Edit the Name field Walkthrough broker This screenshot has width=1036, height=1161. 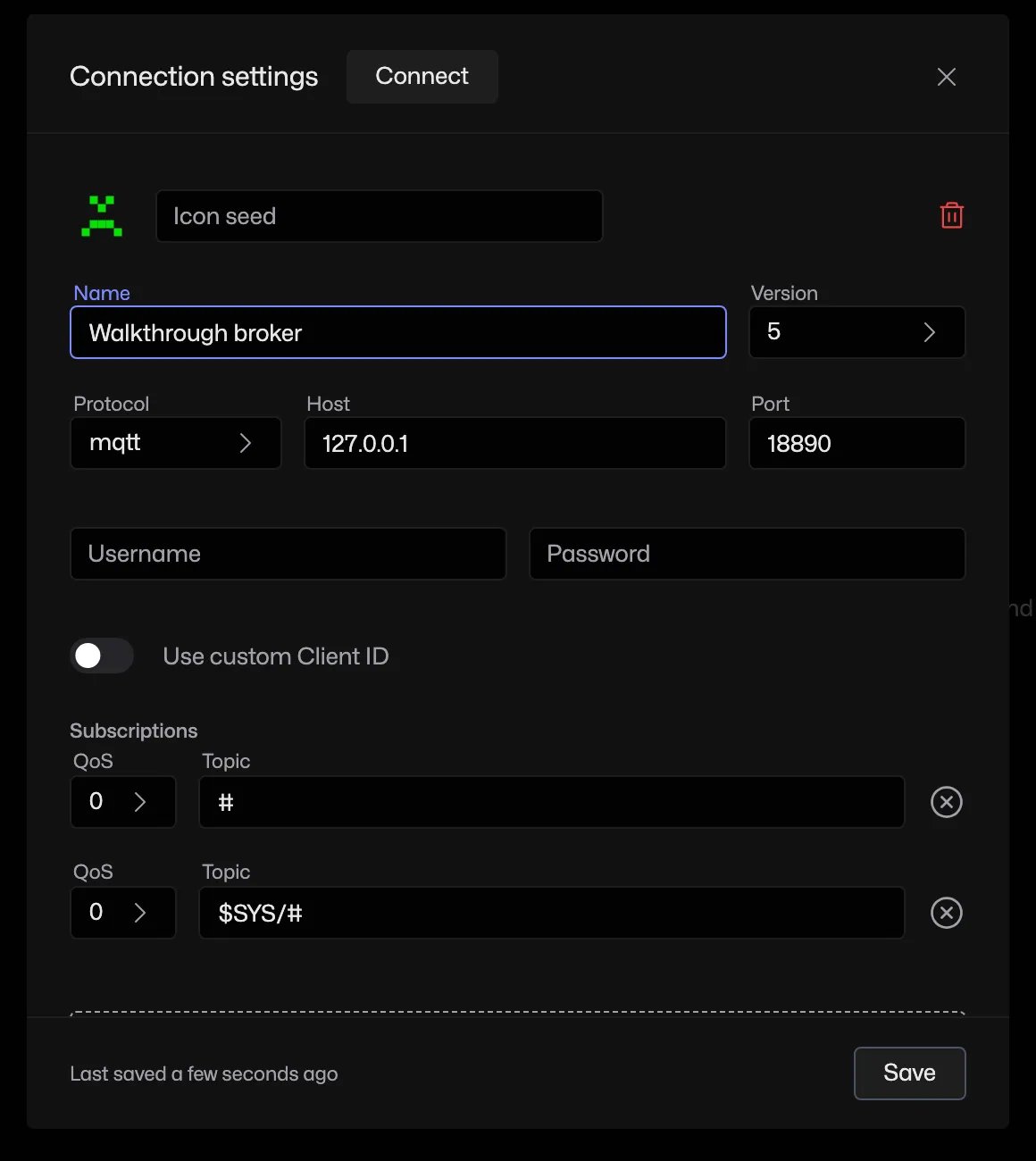[x=398, y=332]
